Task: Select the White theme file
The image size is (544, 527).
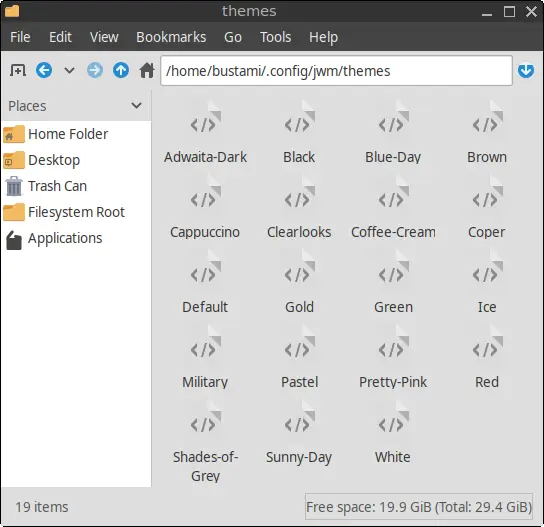Action: (x=393, y=433)
